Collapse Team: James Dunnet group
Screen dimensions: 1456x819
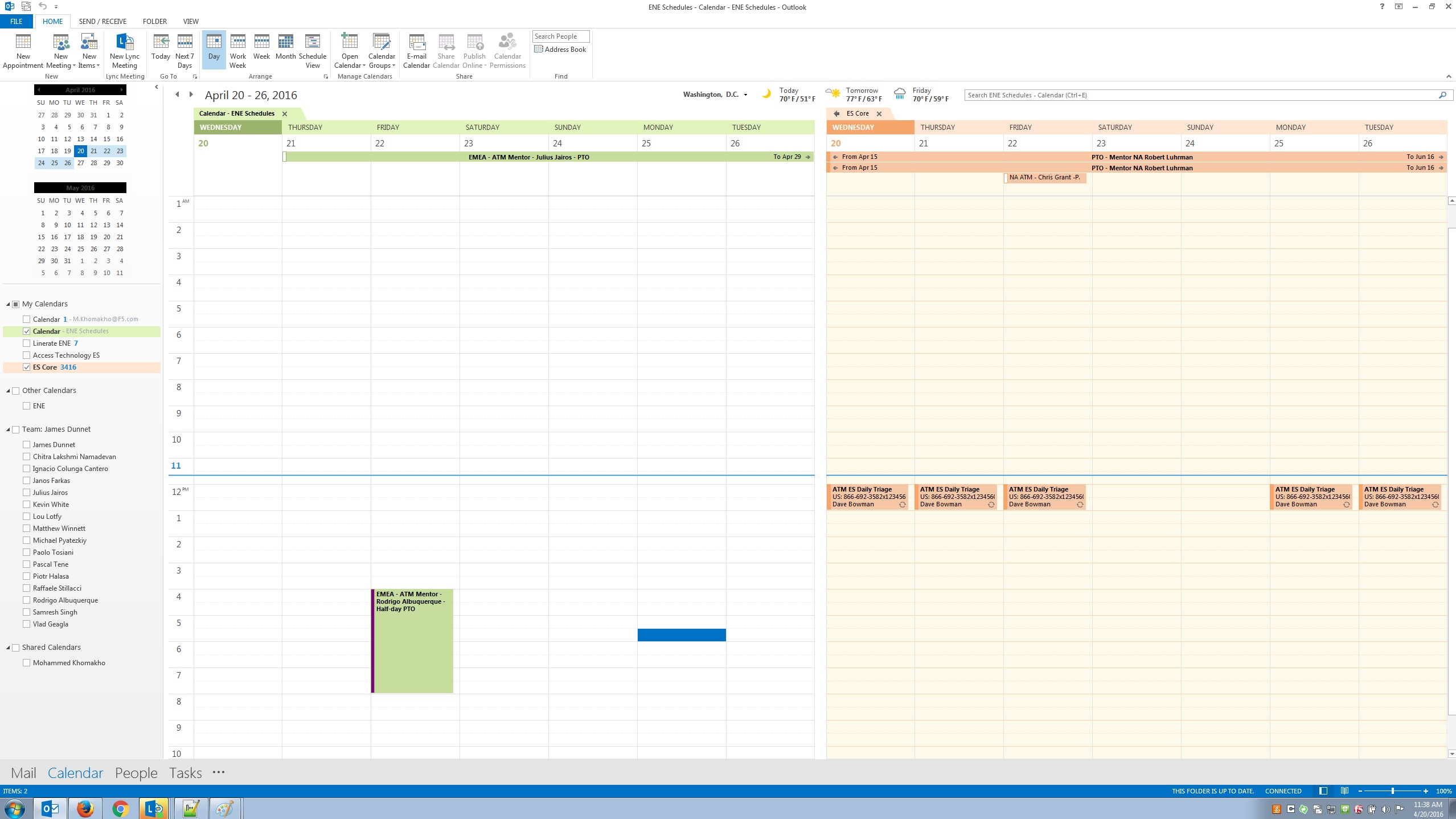tap(8, 429)
